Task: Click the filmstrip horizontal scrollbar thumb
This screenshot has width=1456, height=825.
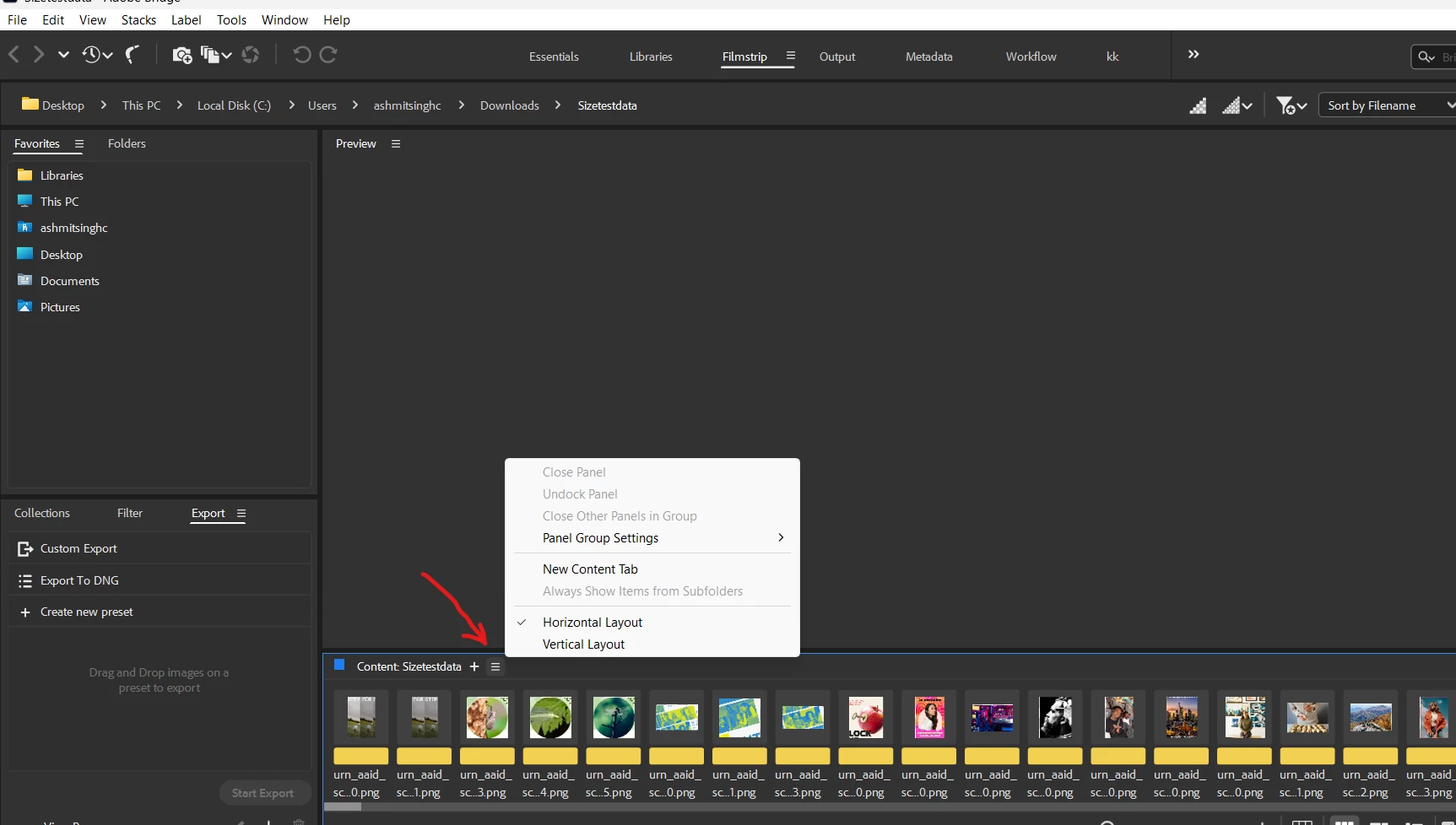Action: (x=343, y=807)
